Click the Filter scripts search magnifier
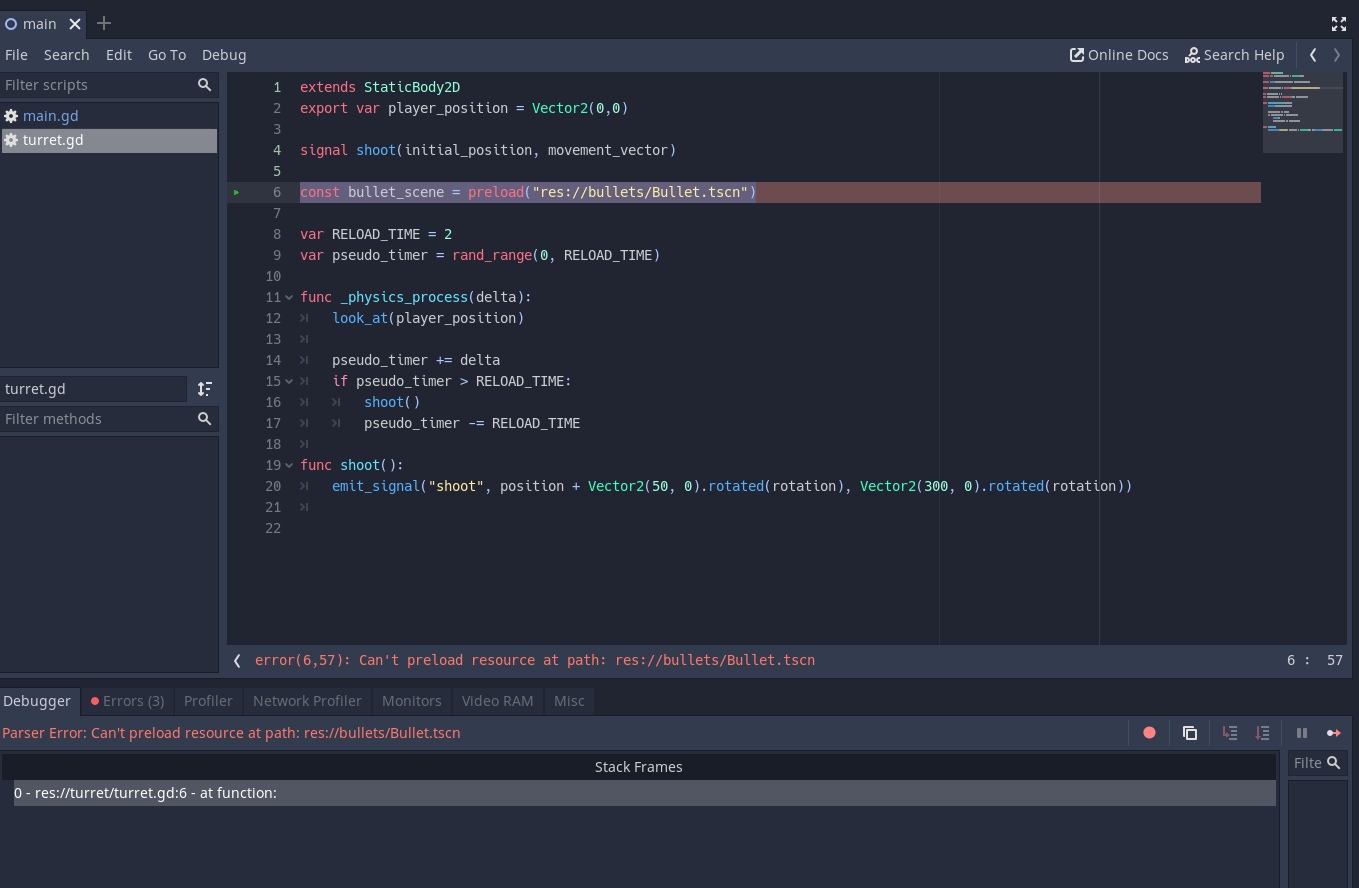Viewport: 1359px width, 888px height. (x=204, y=85)
